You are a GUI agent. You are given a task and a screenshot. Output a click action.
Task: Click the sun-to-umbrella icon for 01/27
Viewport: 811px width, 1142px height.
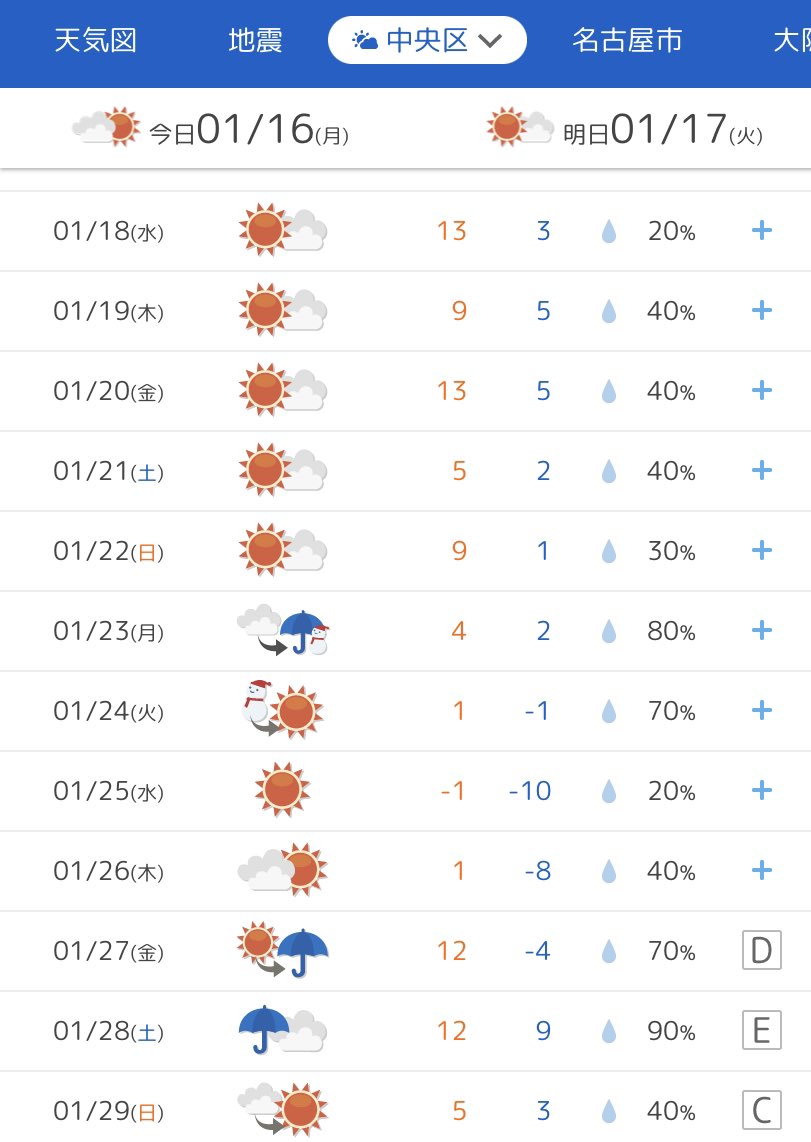point(282,950)
